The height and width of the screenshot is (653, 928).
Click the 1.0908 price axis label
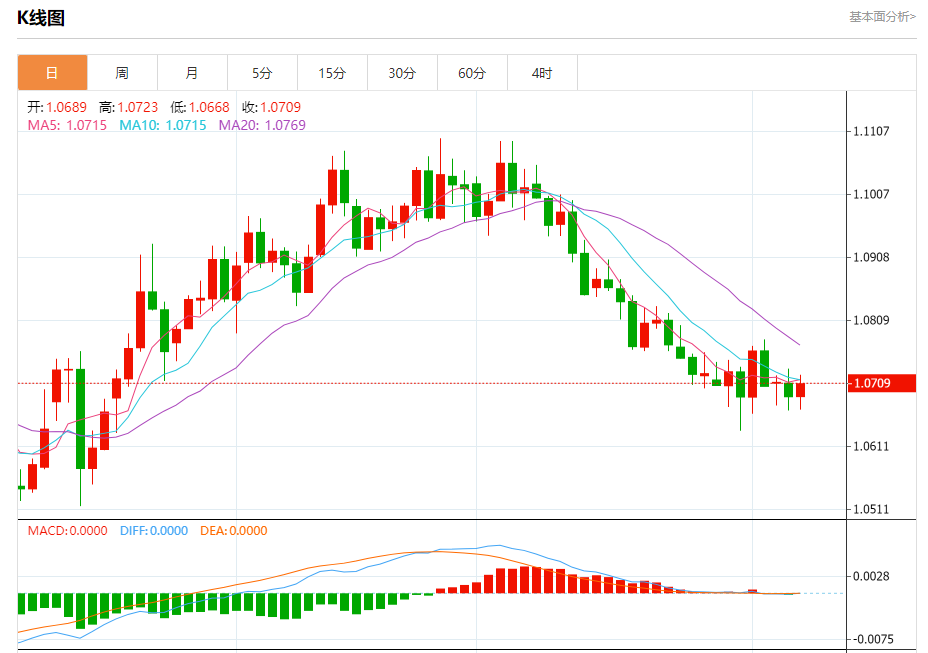pyautogui.click(x=871, y=257)
